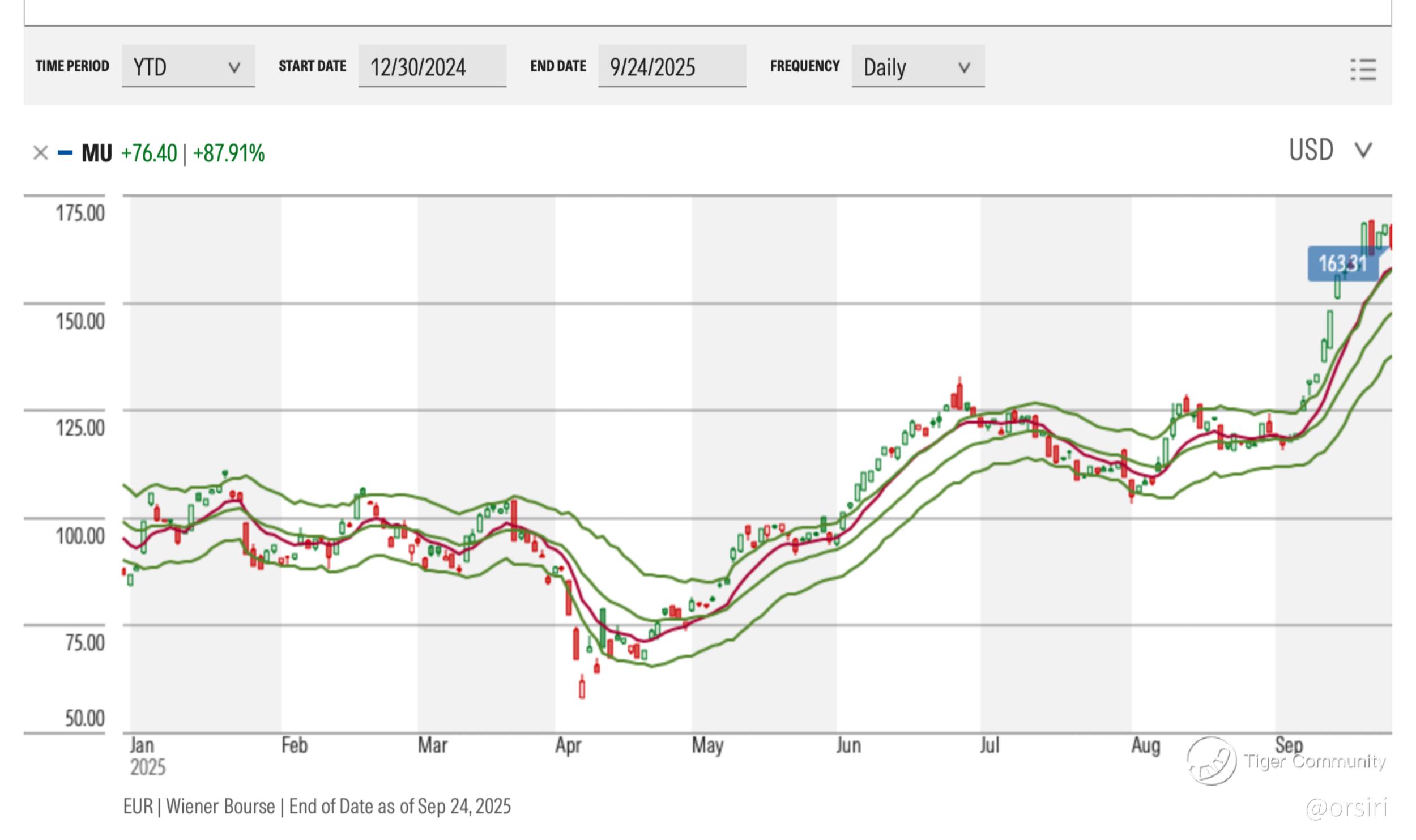The width and height of the screenshot is (1416, 840).
Task: Open the list menu icon at right
Action: click(1363, 70)
